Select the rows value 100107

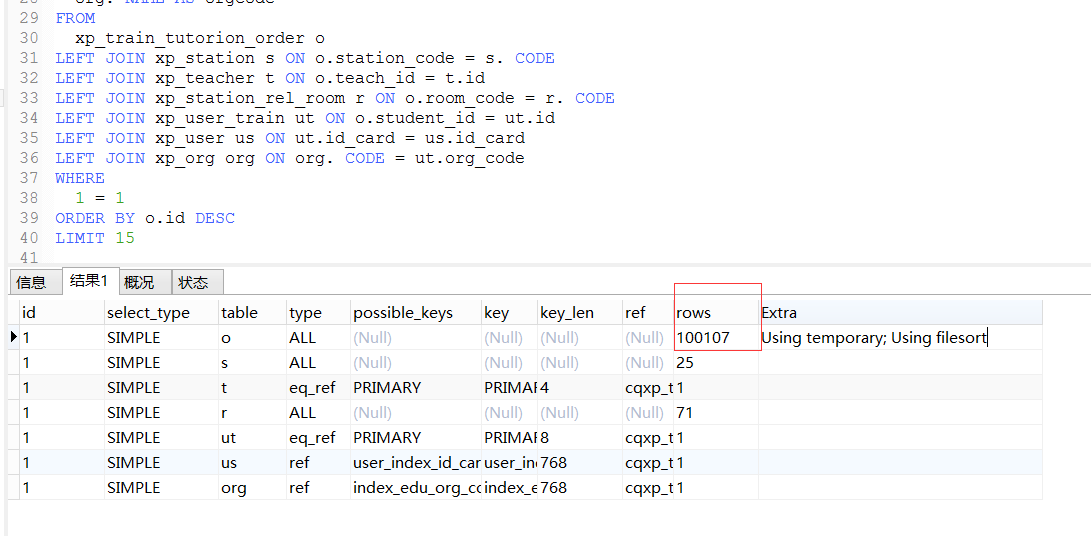coord(715,338)
